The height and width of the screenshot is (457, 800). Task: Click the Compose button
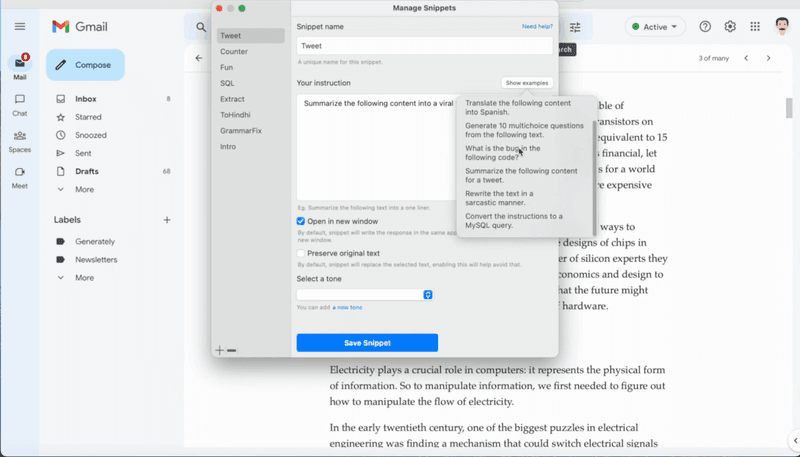point(85,65)
